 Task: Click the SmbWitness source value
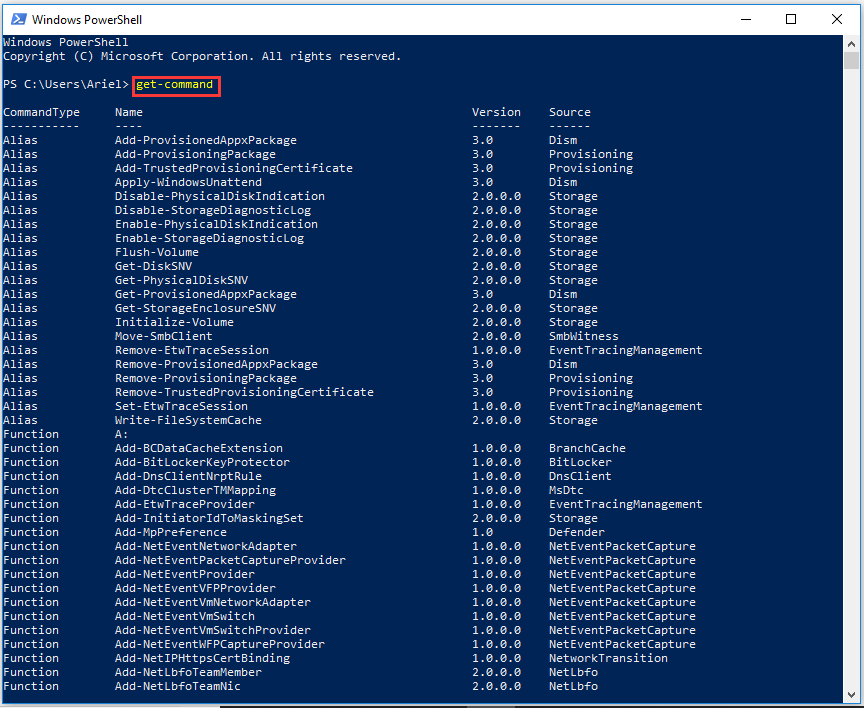click(x=584, y=336)
